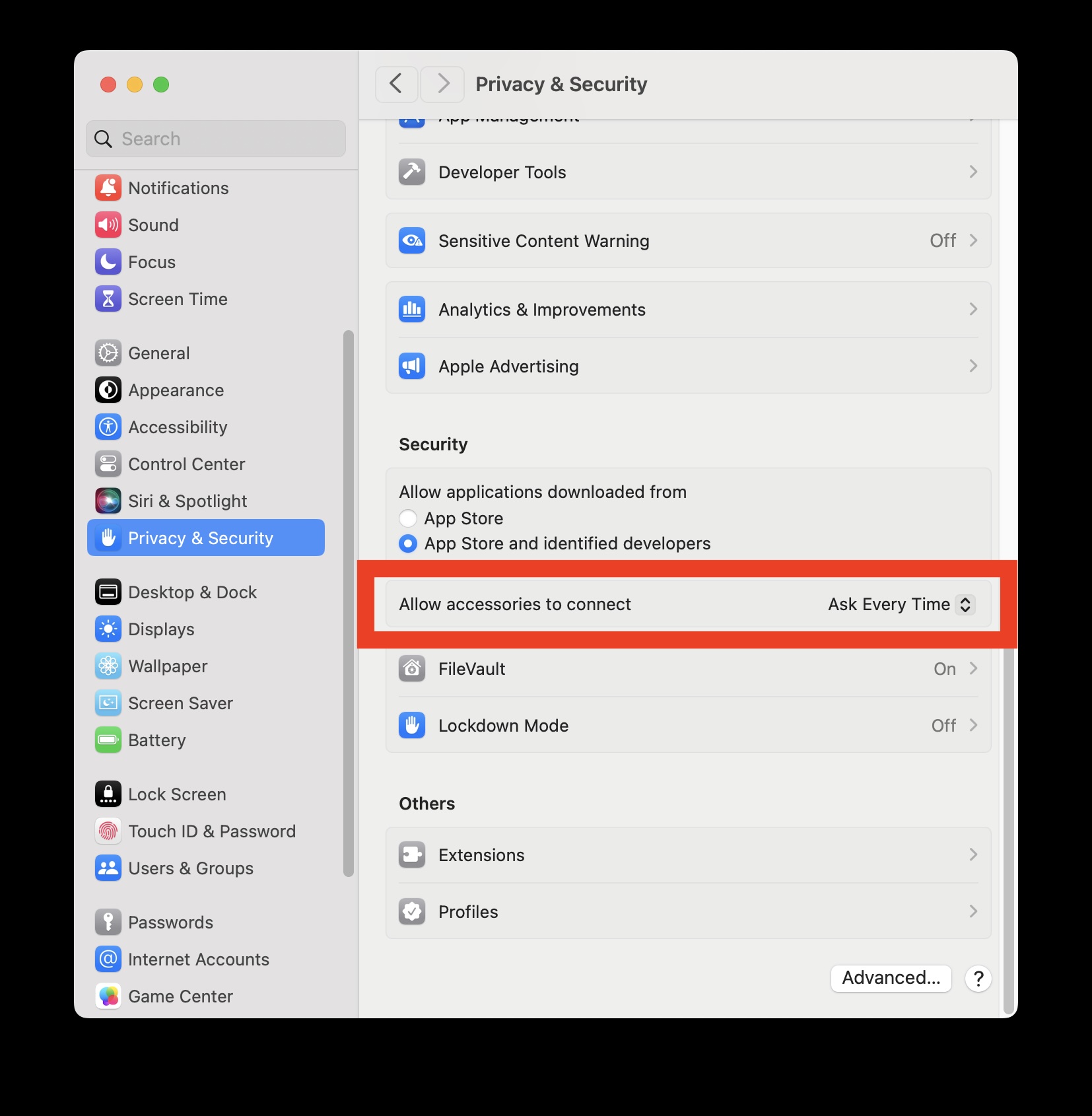Open the Ask Every Time dropdown
The image size is (1092, 1116).
[901, 604]
